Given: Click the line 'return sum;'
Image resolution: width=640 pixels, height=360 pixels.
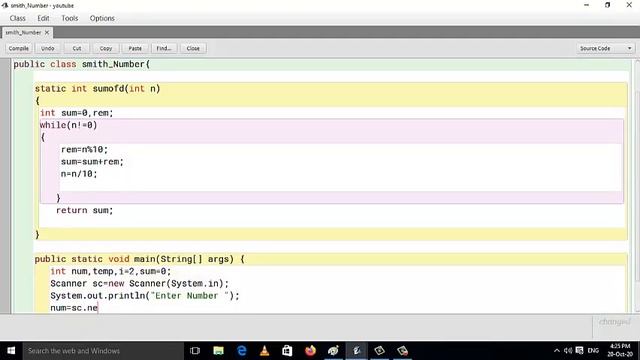Looking at the screenshot, I should coord(84,210).
